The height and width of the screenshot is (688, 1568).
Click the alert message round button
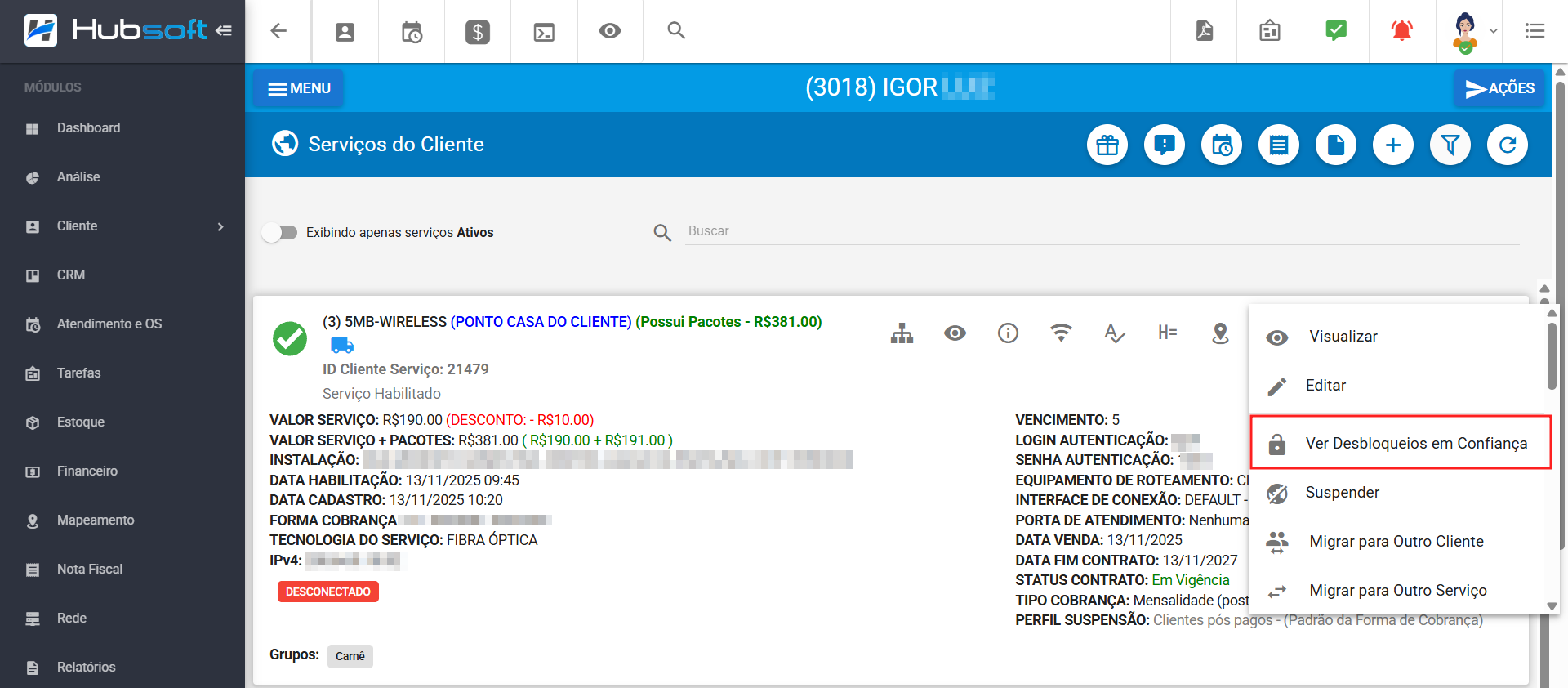(1165, 145)
